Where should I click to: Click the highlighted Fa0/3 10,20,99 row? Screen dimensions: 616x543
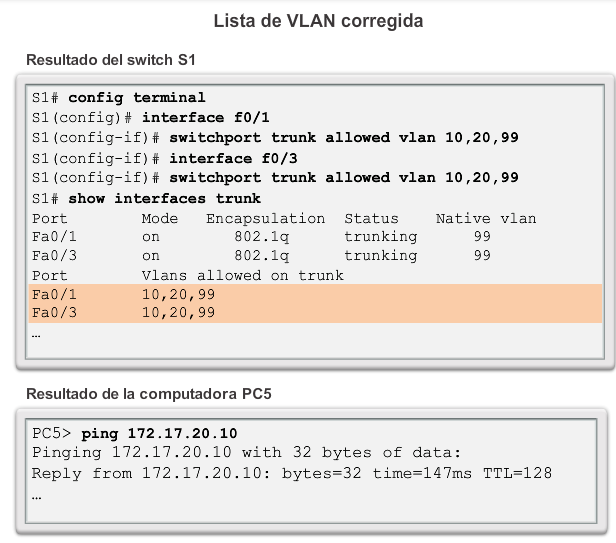point(315,313)
